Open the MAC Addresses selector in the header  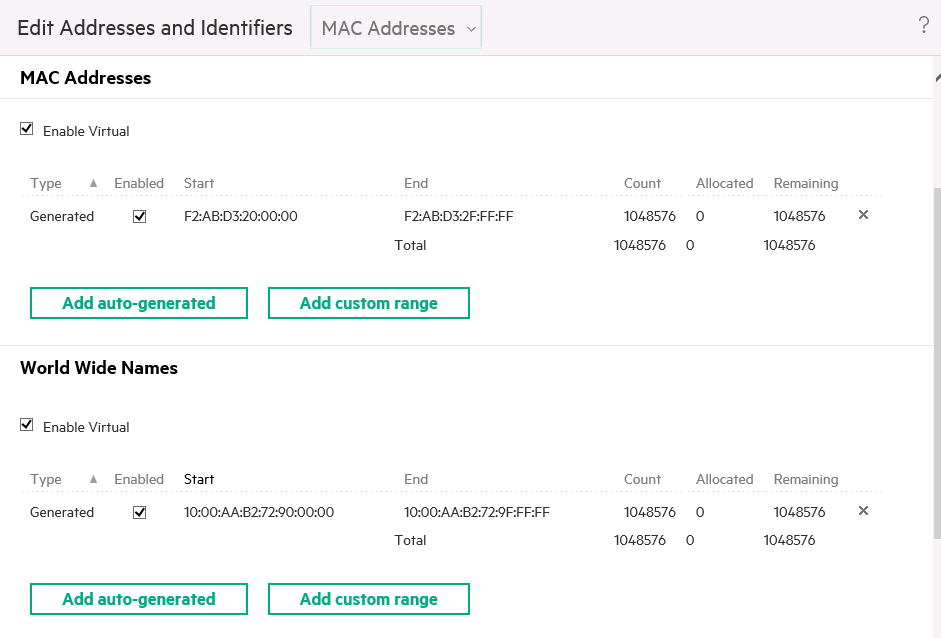tap(395, 27)
